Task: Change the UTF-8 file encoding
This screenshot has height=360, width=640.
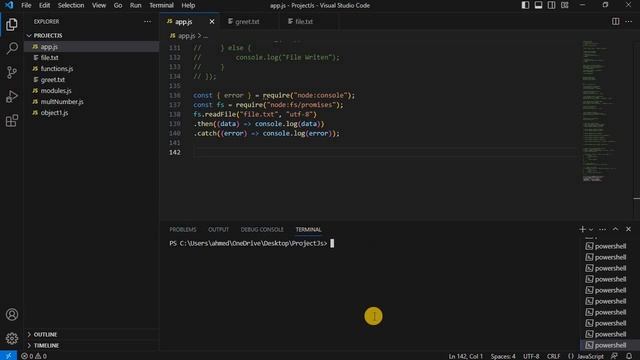Action: click(531, 356)
